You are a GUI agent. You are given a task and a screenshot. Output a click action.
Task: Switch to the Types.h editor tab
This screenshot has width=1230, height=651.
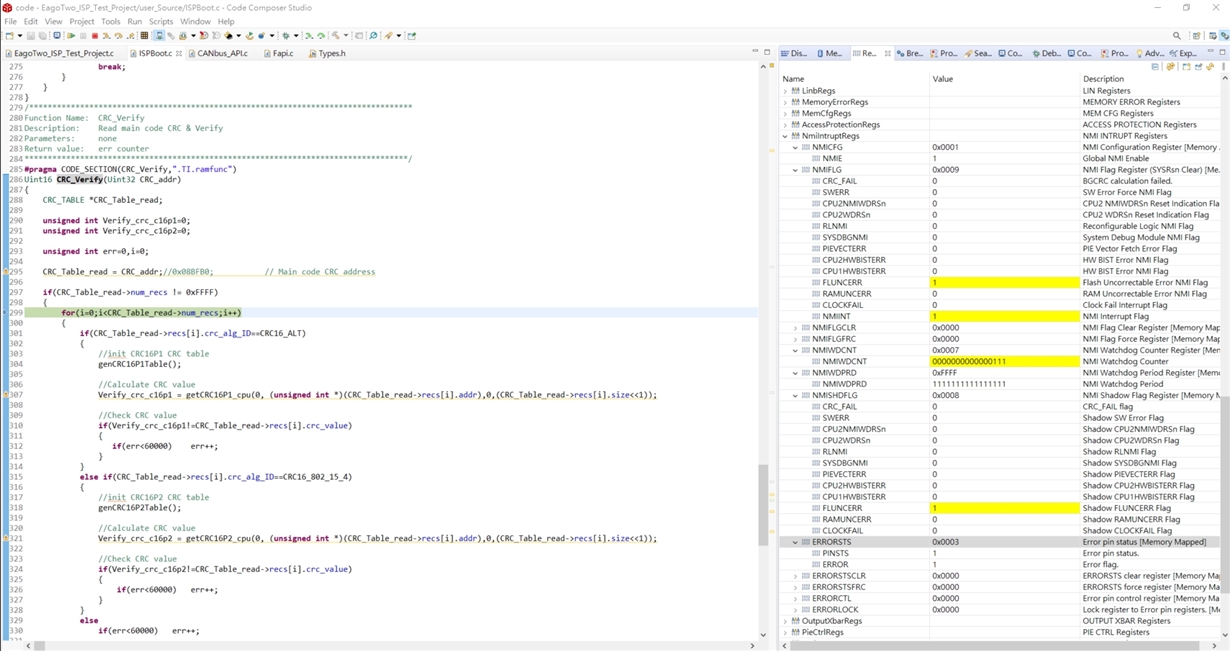331,53
